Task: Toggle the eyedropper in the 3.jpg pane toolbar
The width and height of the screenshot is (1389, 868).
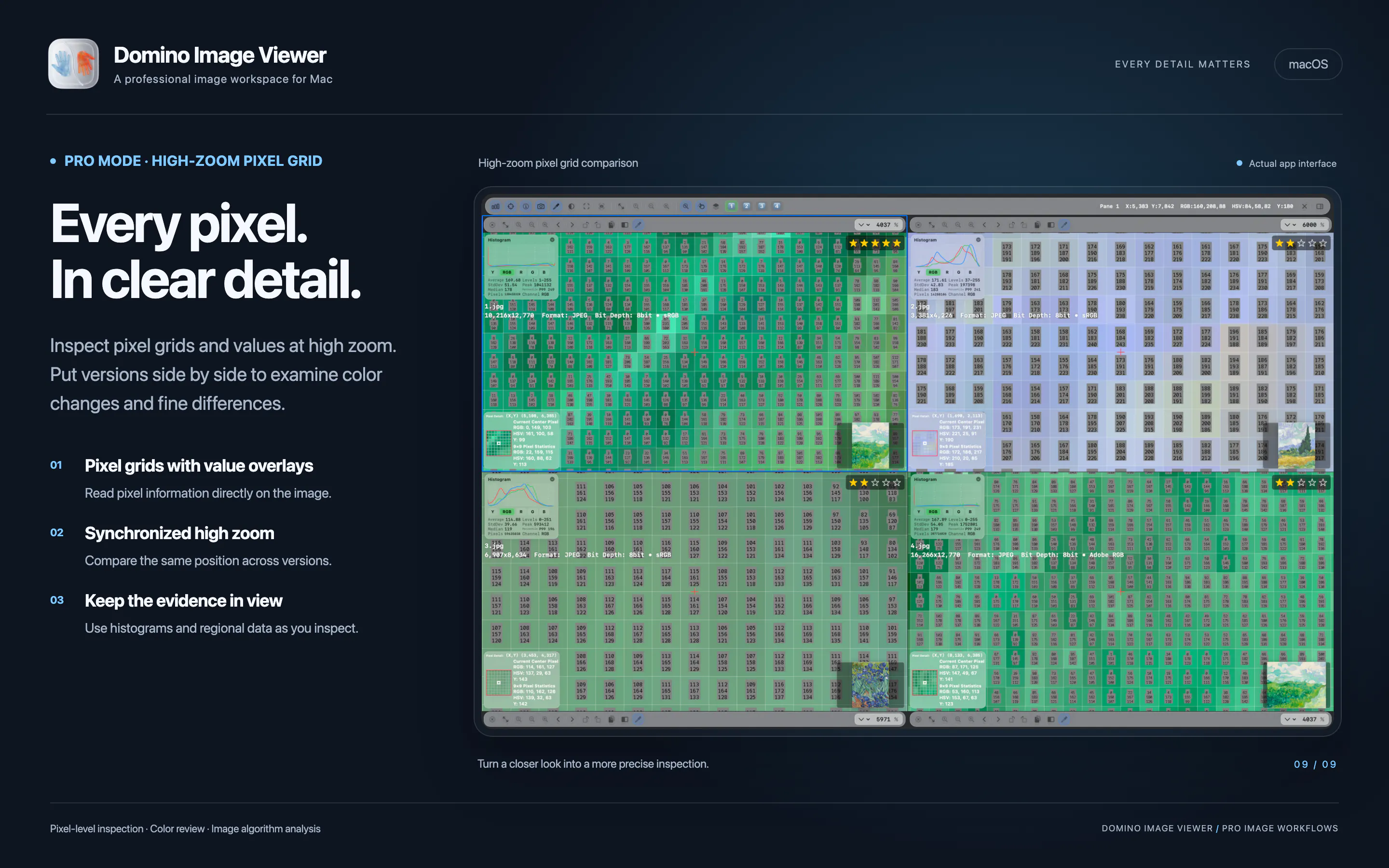Action: pos(638,719)
